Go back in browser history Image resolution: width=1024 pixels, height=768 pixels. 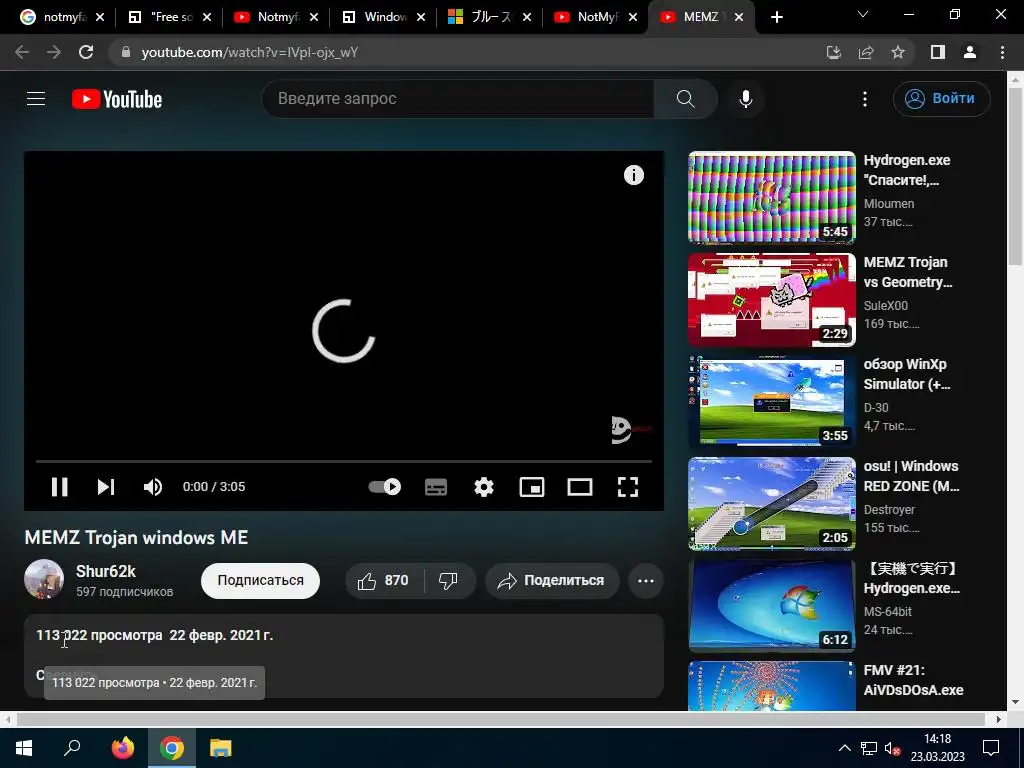coord(22,52)
